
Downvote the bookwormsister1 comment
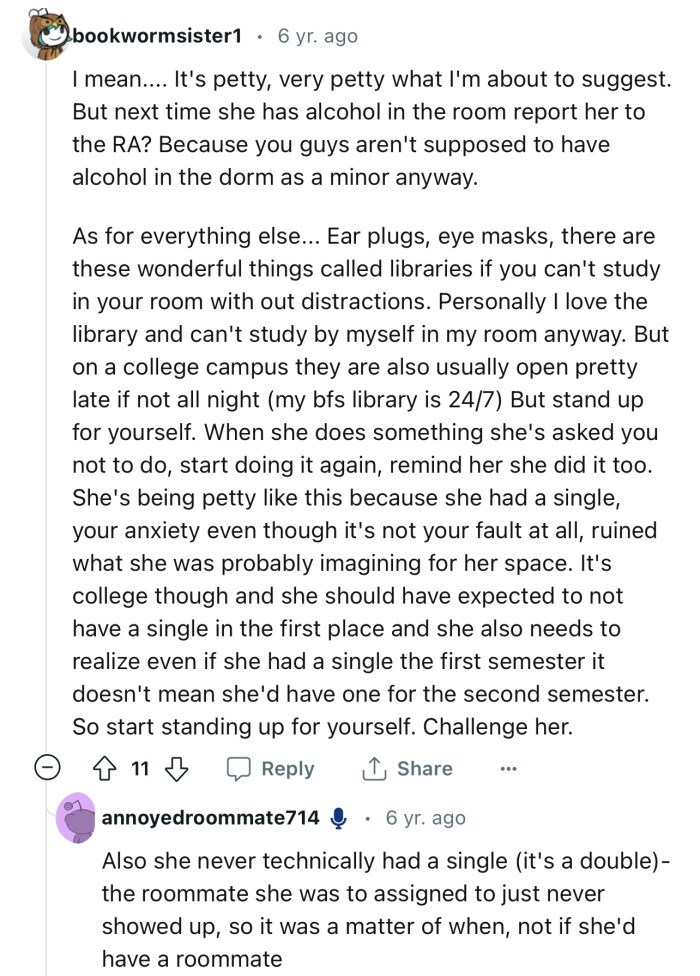(177, 769)
